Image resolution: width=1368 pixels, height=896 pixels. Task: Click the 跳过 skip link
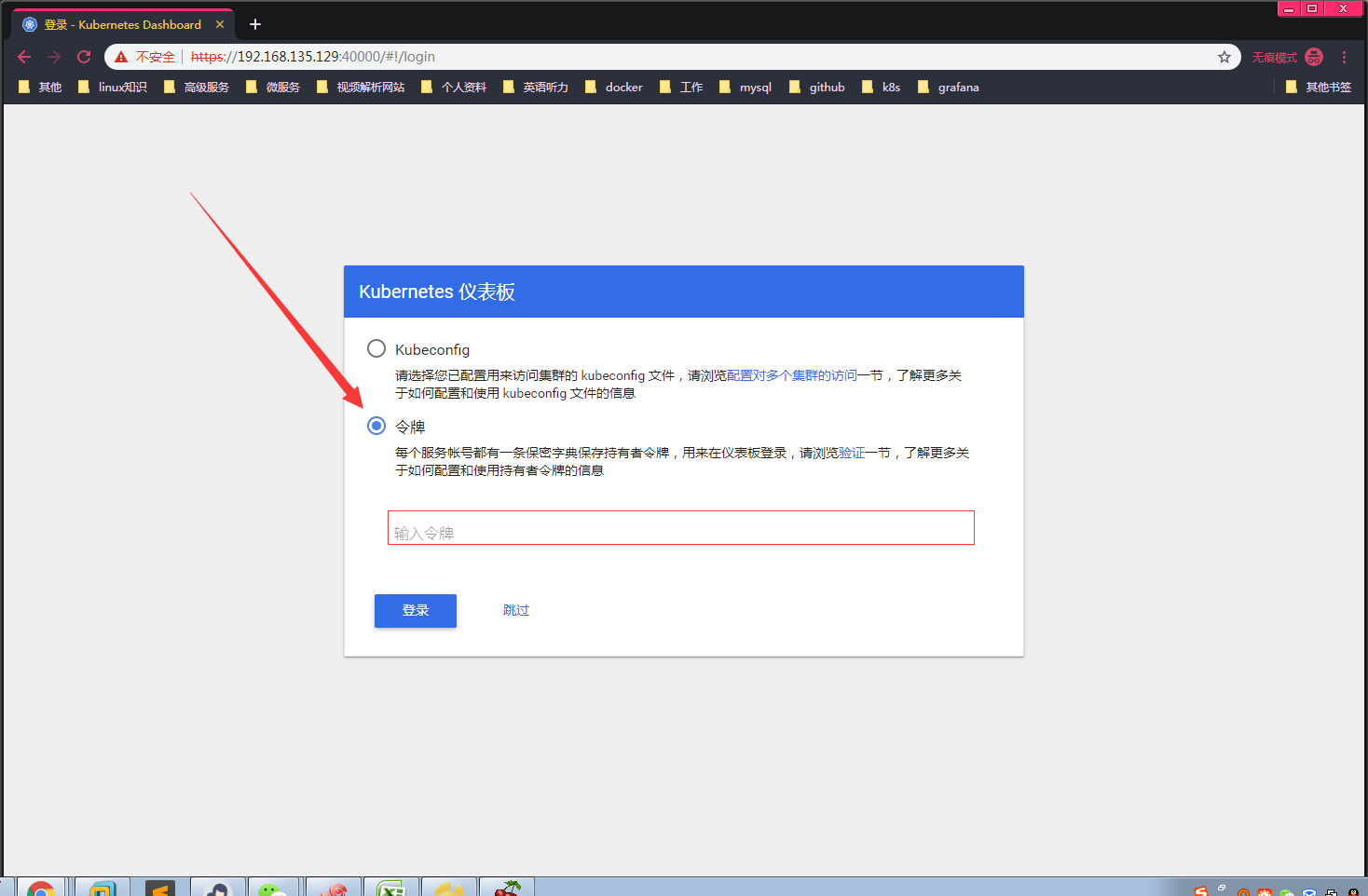516,610
